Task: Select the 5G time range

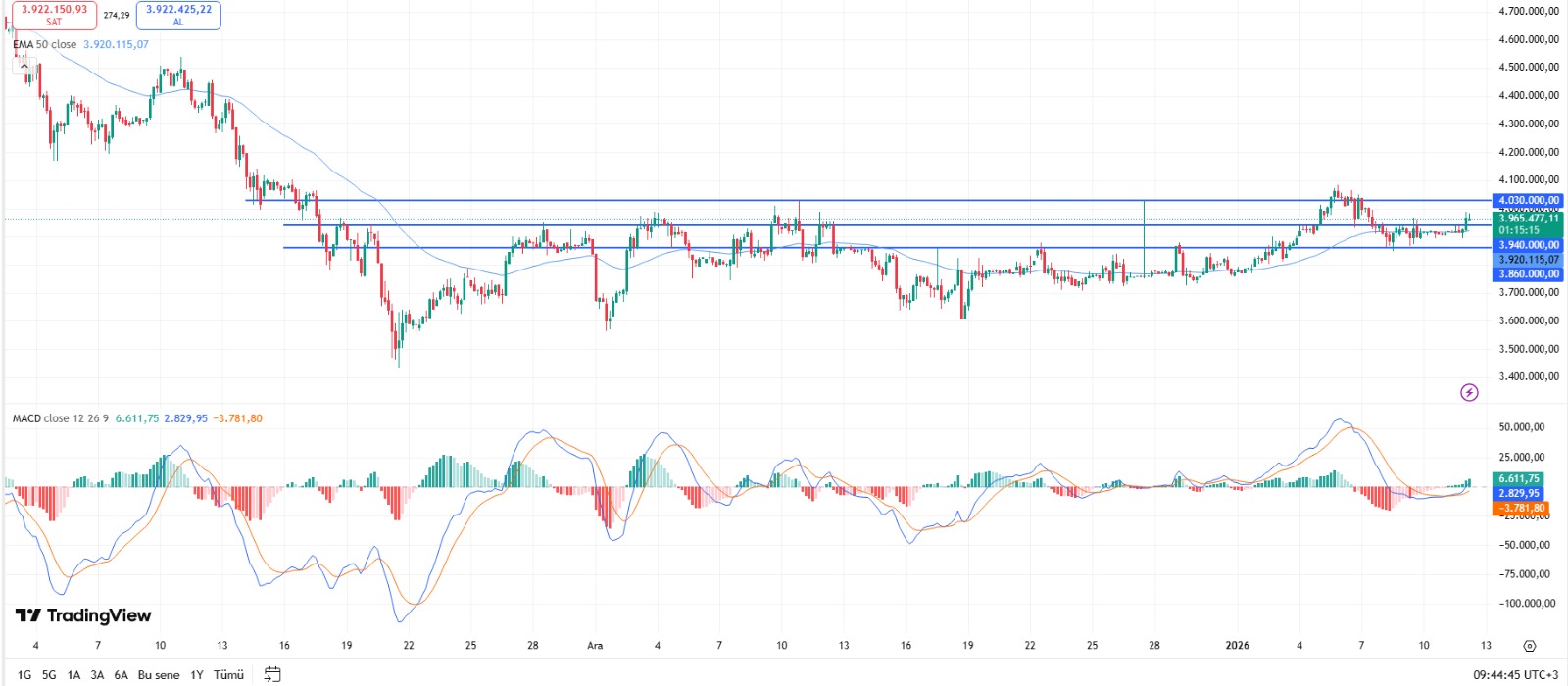Action: (x=49, y=674)
